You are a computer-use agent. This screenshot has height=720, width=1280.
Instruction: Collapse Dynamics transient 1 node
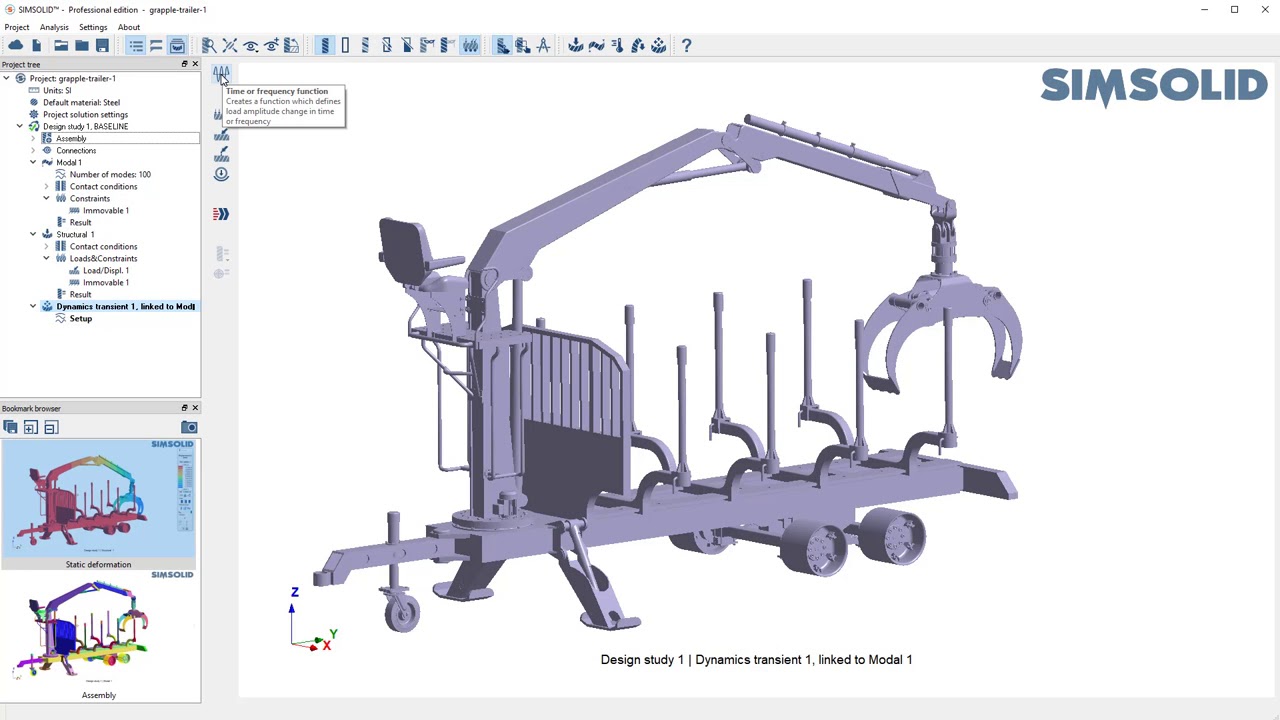33,306
